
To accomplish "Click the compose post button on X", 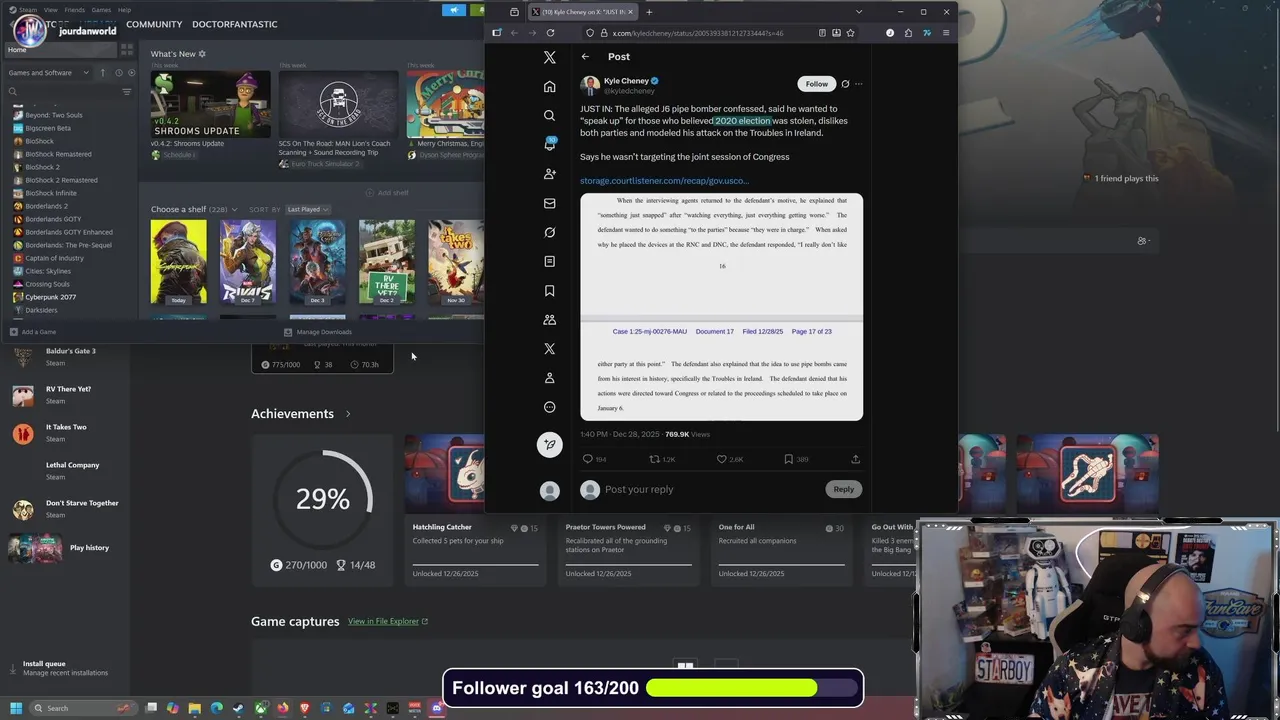I will 549,445.
